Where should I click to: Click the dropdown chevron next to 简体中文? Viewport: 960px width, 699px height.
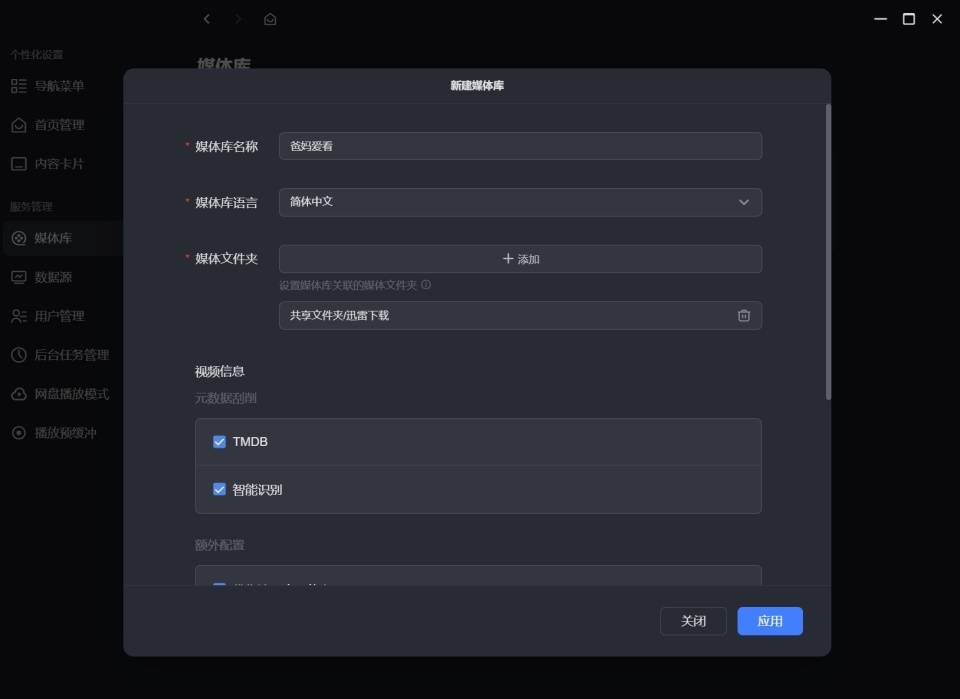point(743,203)
